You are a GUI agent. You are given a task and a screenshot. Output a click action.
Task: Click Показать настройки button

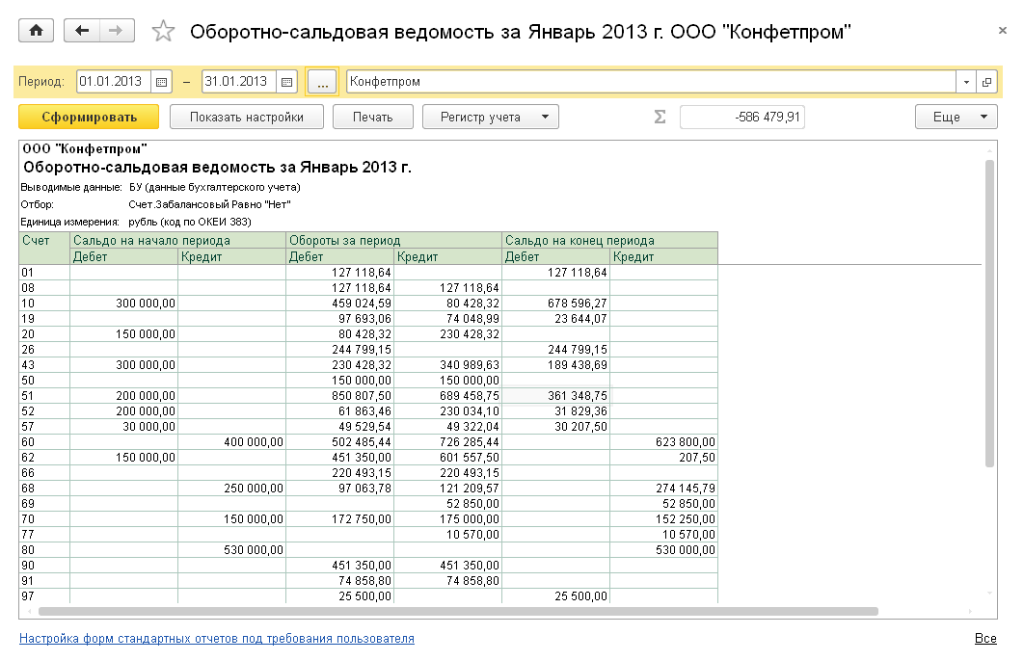[x=246, y=117]
